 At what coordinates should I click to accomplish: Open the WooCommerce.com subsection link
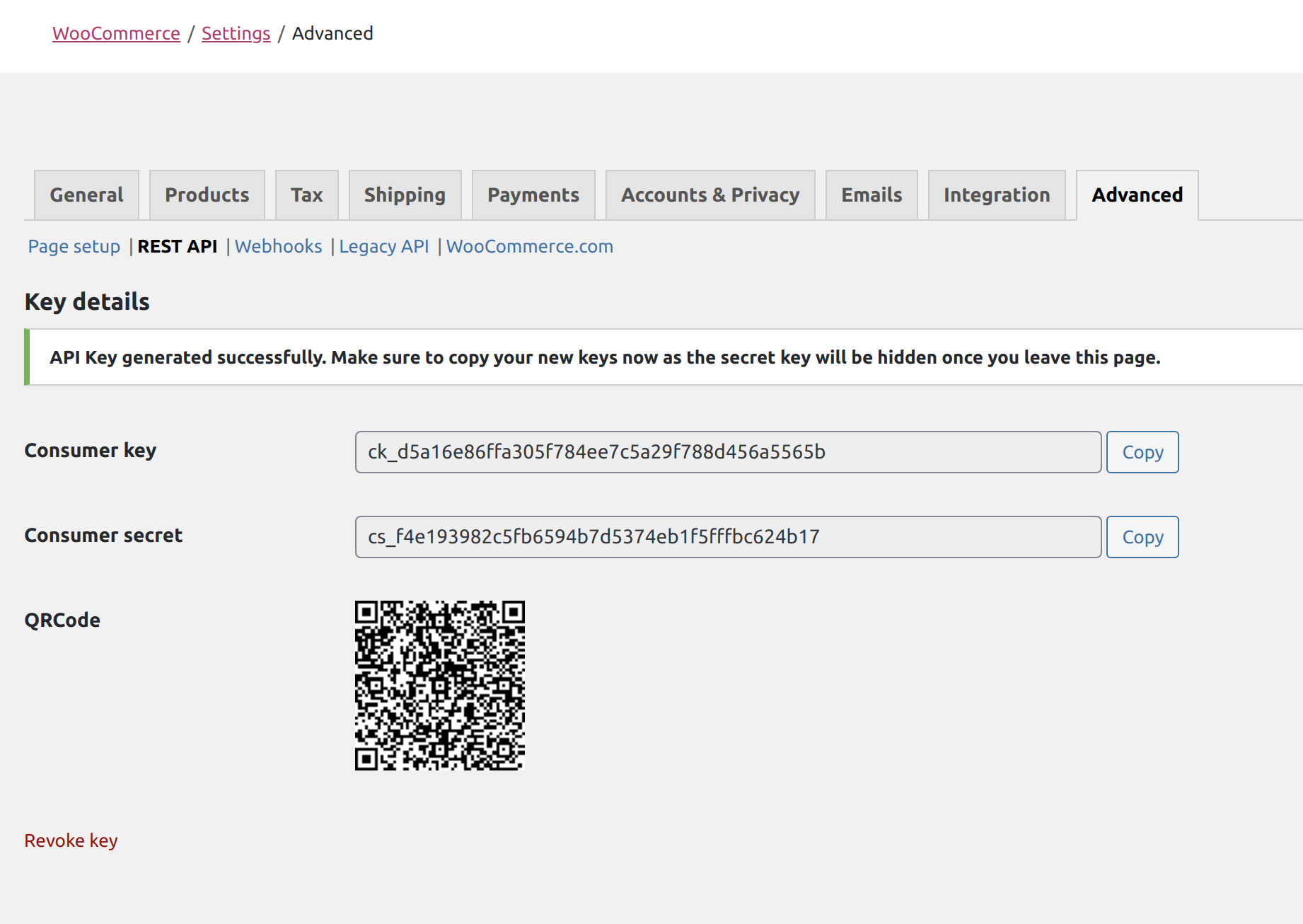530,246
